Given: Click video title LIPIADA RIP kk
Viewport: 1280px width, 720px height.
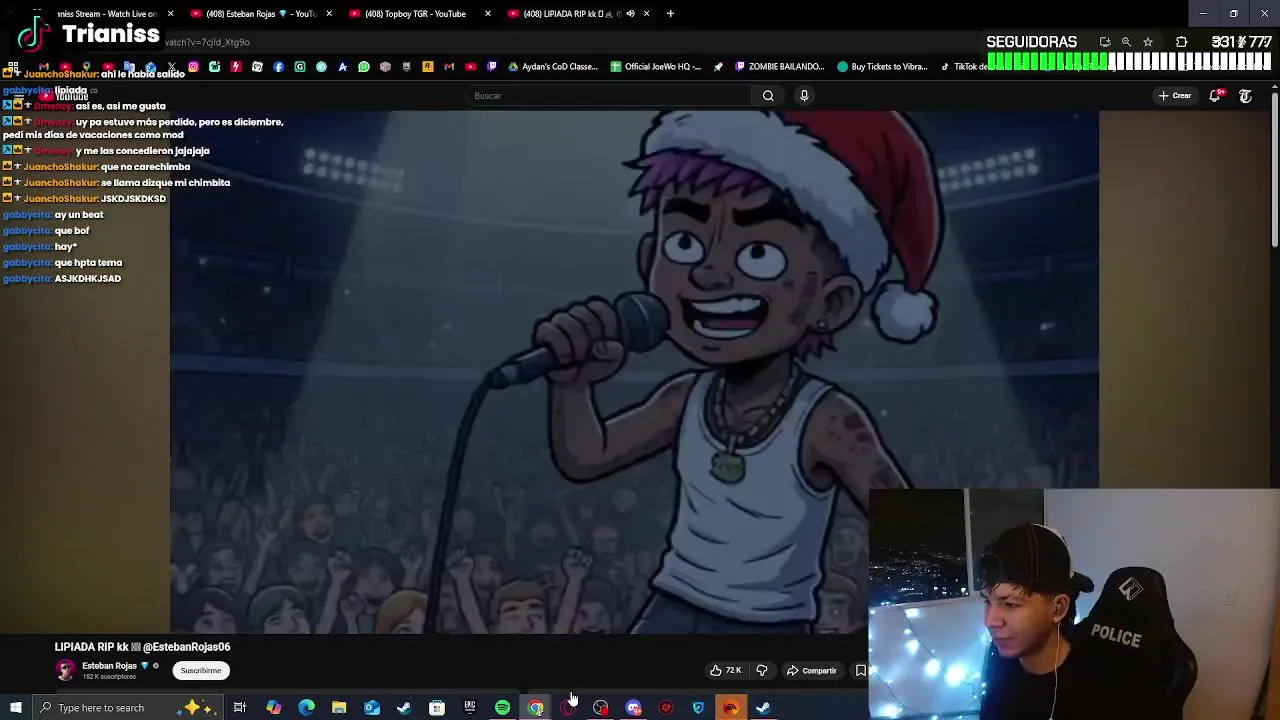Looking at the screenshot, I should click(142, 647).
